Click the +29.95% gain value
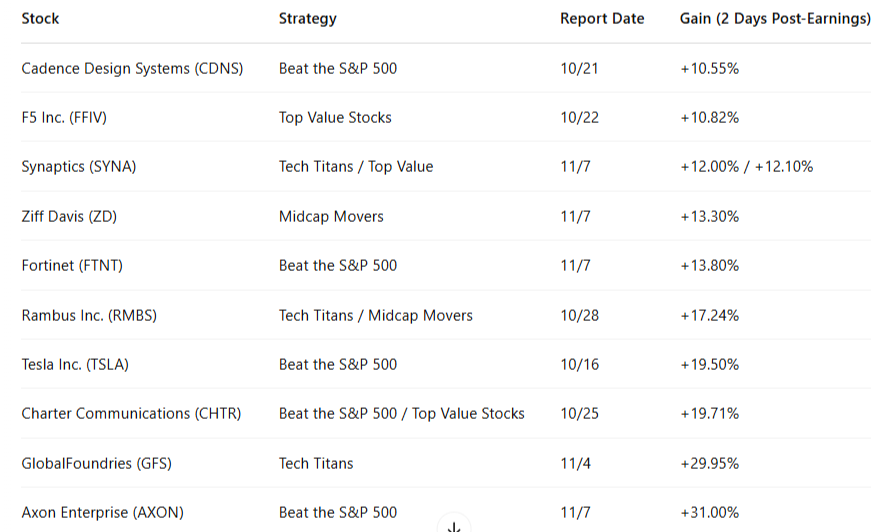The height and width of the screenshot is (532, 873). click(x=709, y=463)
